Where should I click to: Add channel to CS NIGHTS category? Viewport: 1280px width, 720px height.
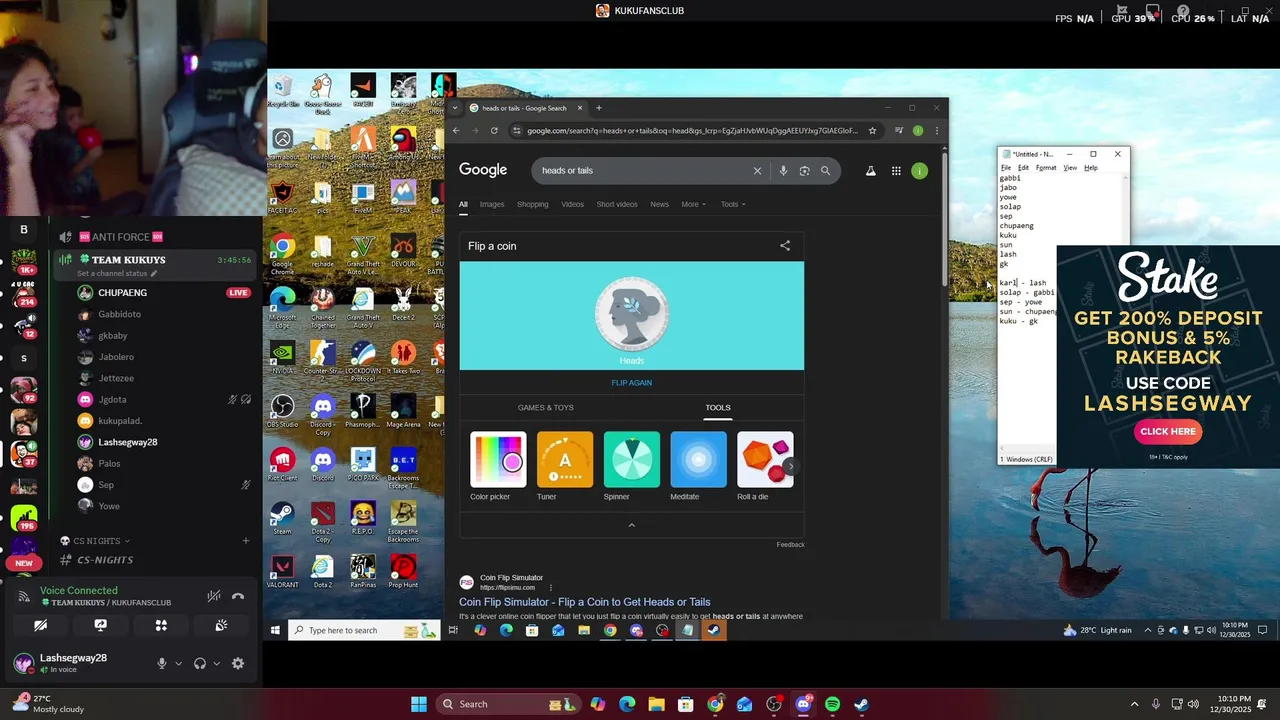(x=246, y=541)
